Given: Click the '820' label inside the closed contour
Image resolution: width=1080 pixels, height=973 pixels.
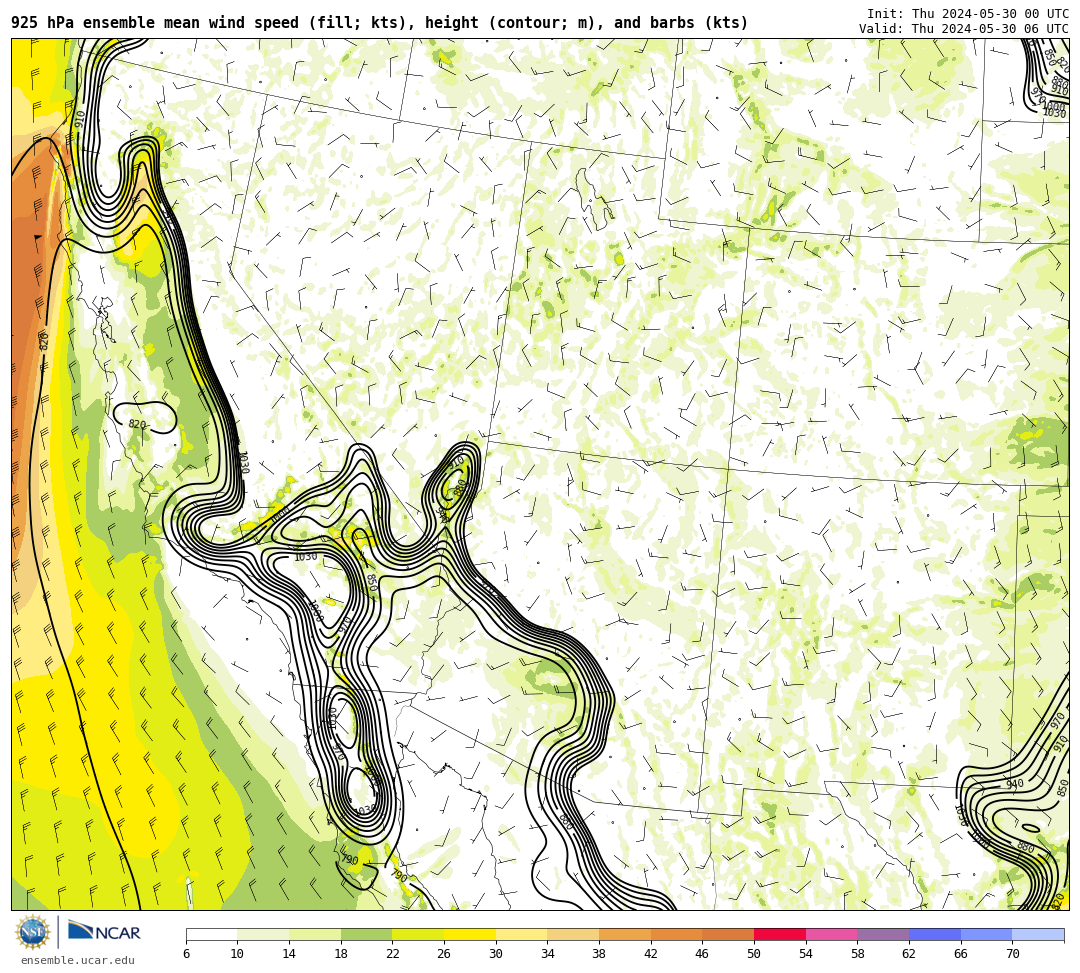Looking at the screenshot, I should (x=138, y=424).
